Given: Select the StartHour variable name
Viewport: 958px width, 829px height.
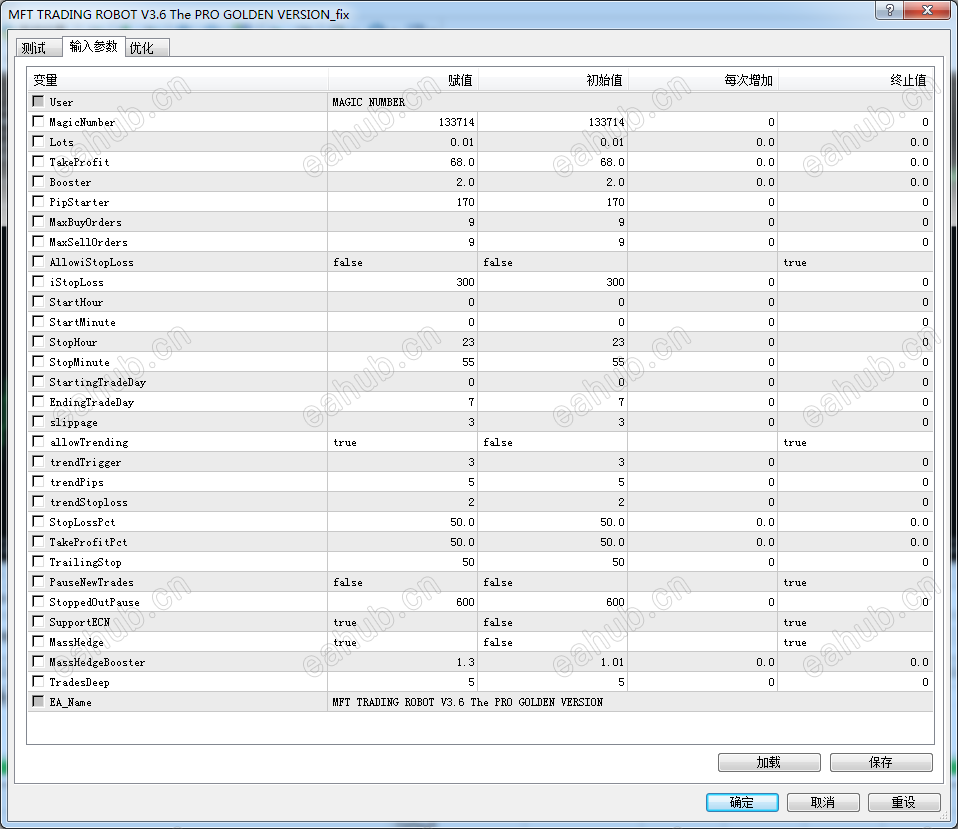Looking at the screenshot, I should [76, 302].
